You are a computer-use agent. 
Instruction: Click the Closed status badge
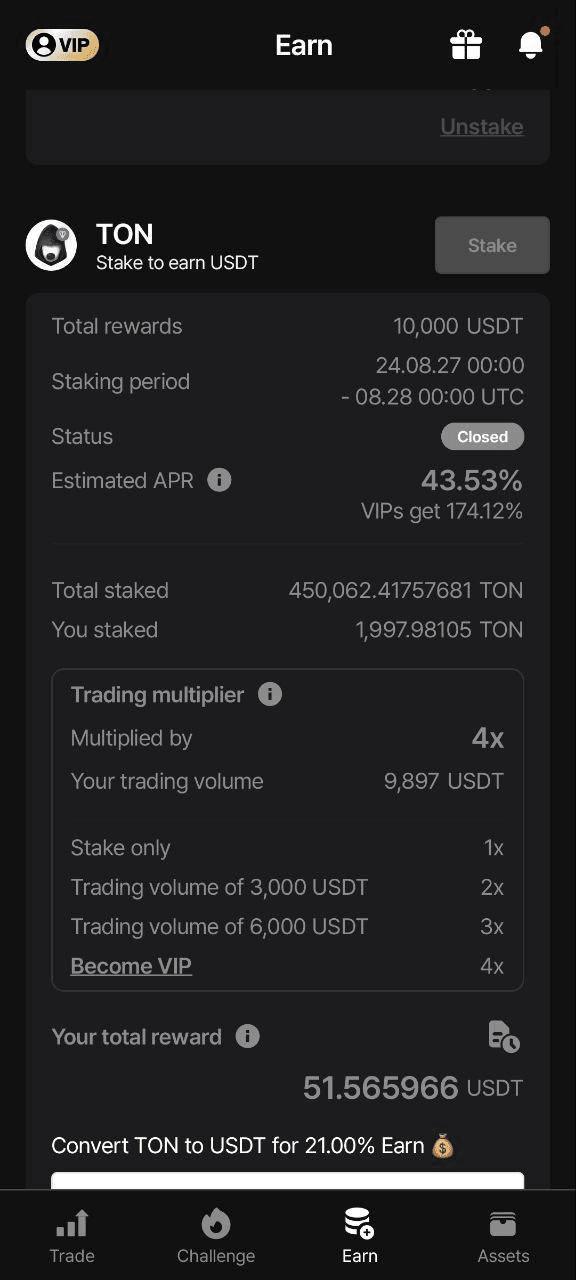coord(483,436)
